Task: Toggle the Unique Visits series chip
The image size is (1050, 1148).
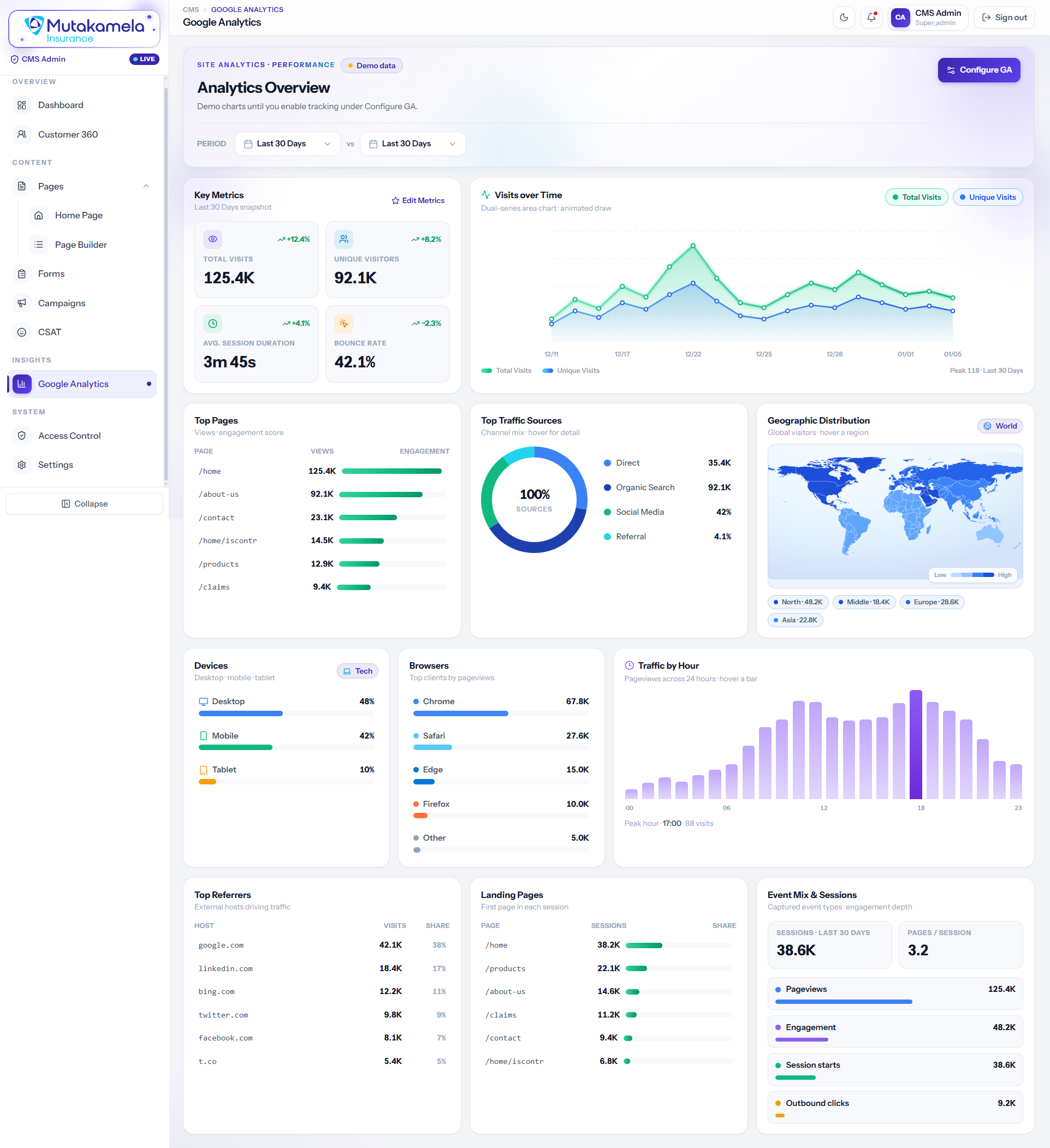Action: click(987, 197)
